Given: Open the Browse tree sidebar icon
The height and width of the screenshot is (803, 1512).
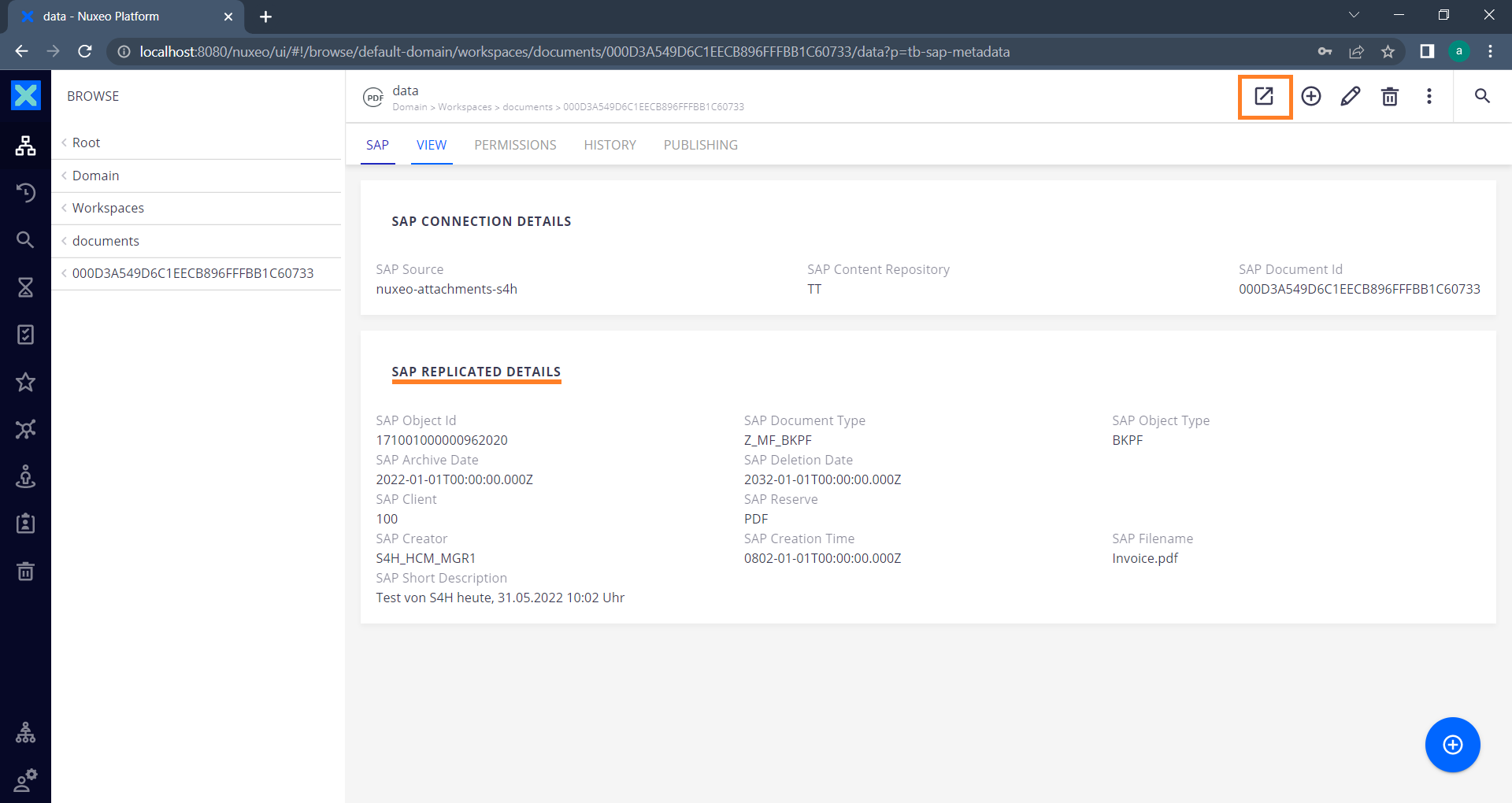Looking at the screenshot, I should coord(25,146).
